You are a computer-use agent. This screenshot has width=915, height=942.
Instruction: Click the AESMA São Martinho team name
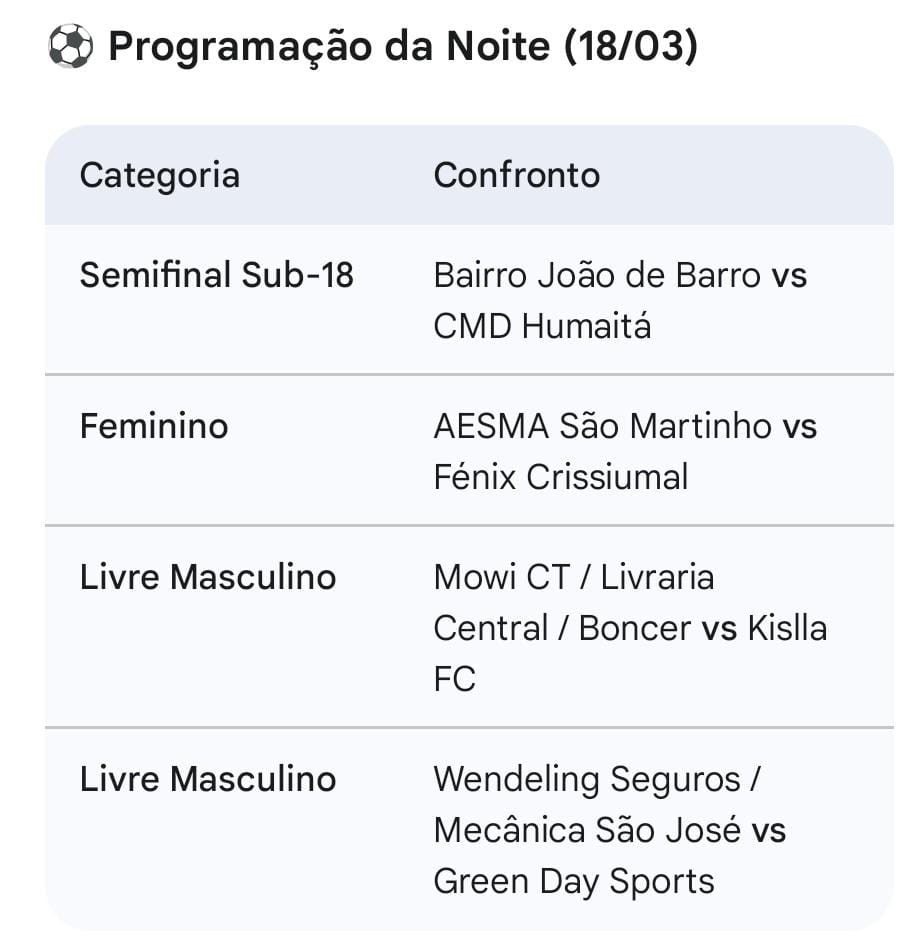pyautogui.click(x=602, y=426)
